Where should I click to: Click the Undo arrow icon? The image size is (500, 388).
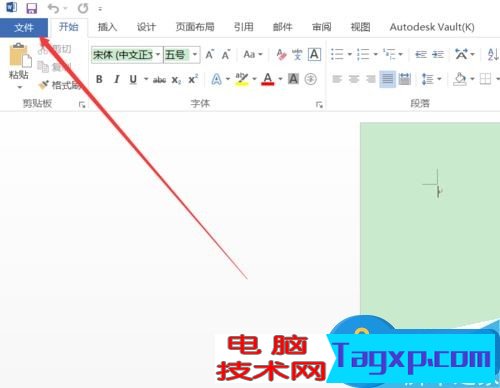point(53,8)
